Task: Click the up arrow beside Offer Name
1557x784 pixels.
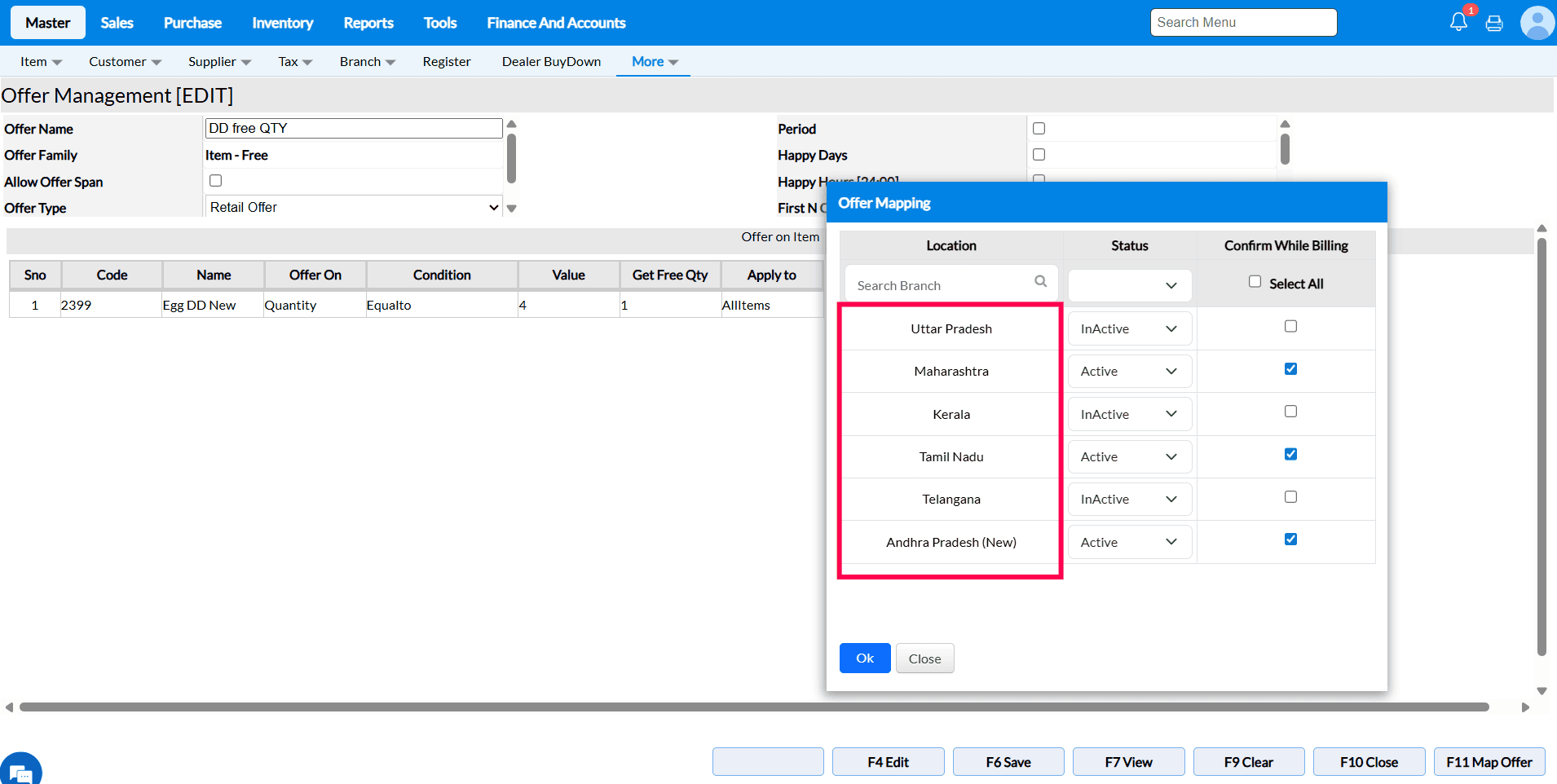Action: [512, 125]
